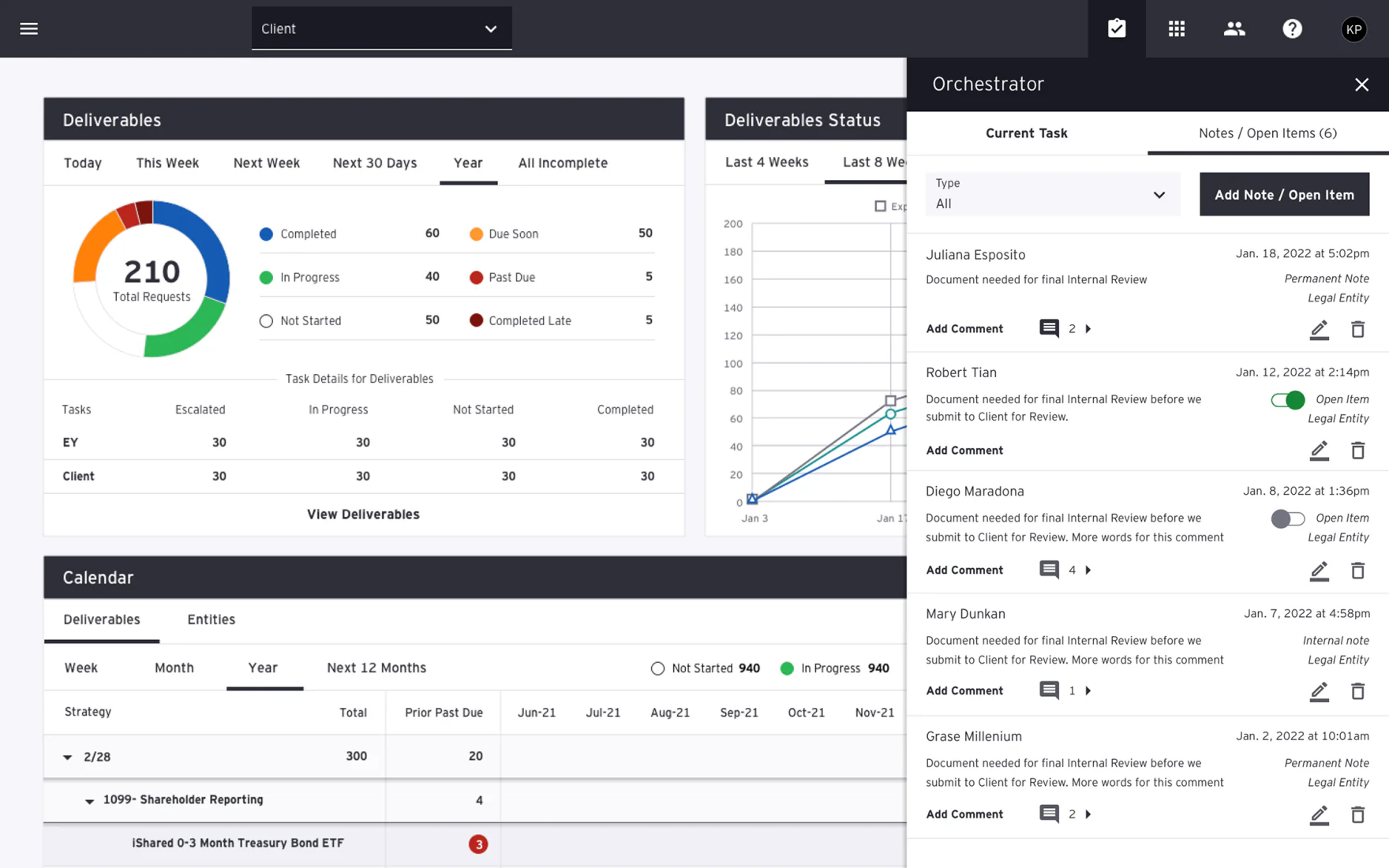Open the hamburger navigation menu
1389x868 pixels.
pos(28,28)
